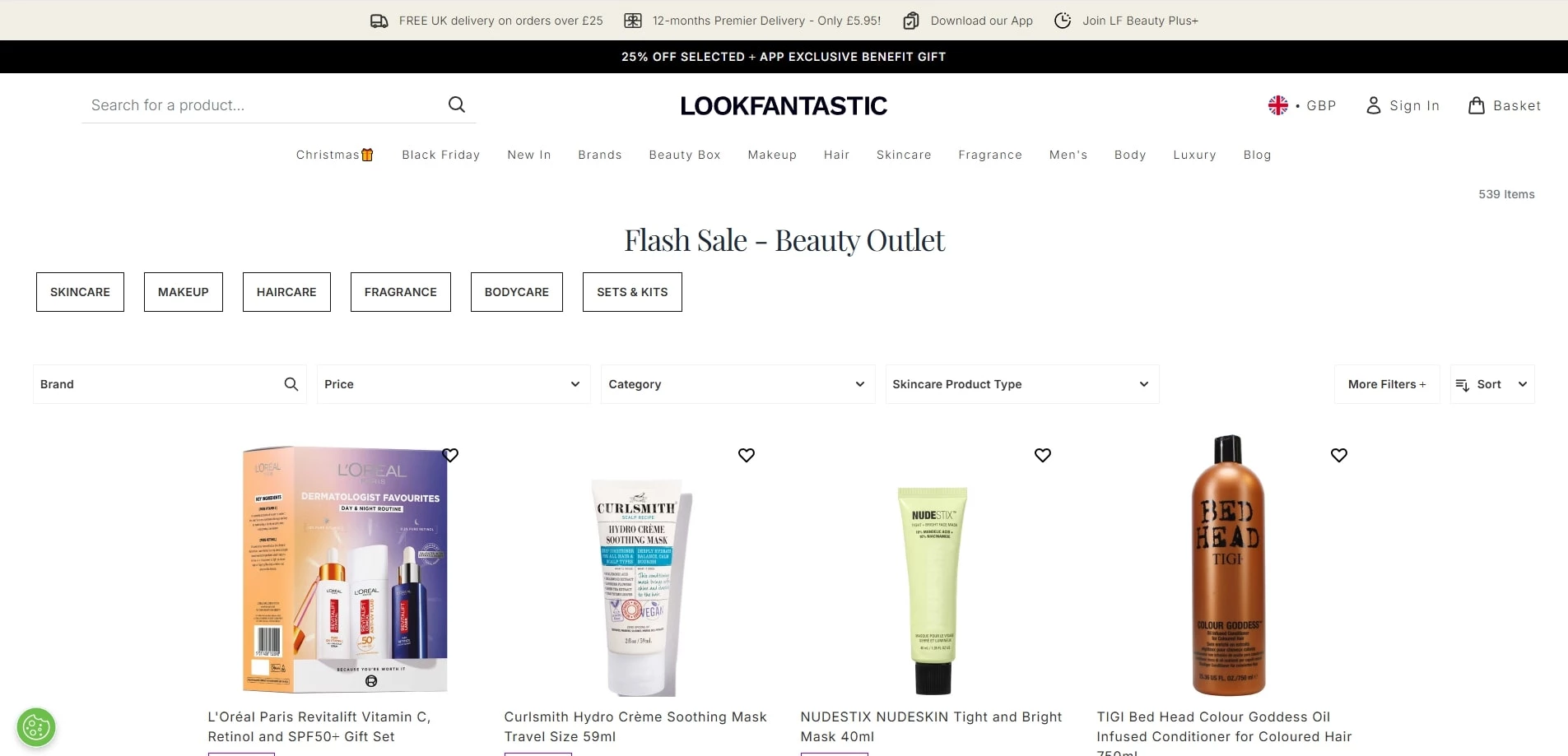
Task: Click the product search input field
Action: pyautogui.click(x=247, y=104)
